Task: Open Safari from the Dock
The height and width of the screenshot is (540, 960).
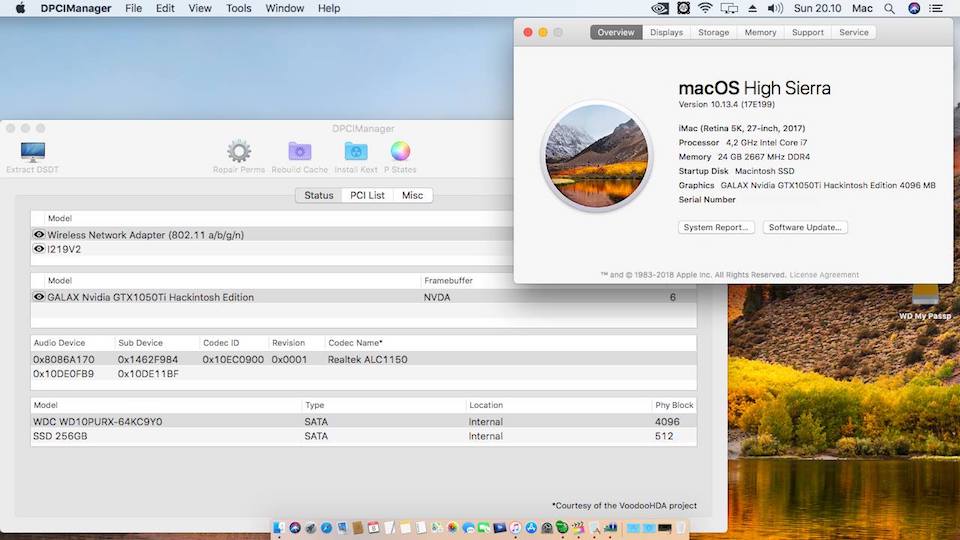Action: click(326, 527)
